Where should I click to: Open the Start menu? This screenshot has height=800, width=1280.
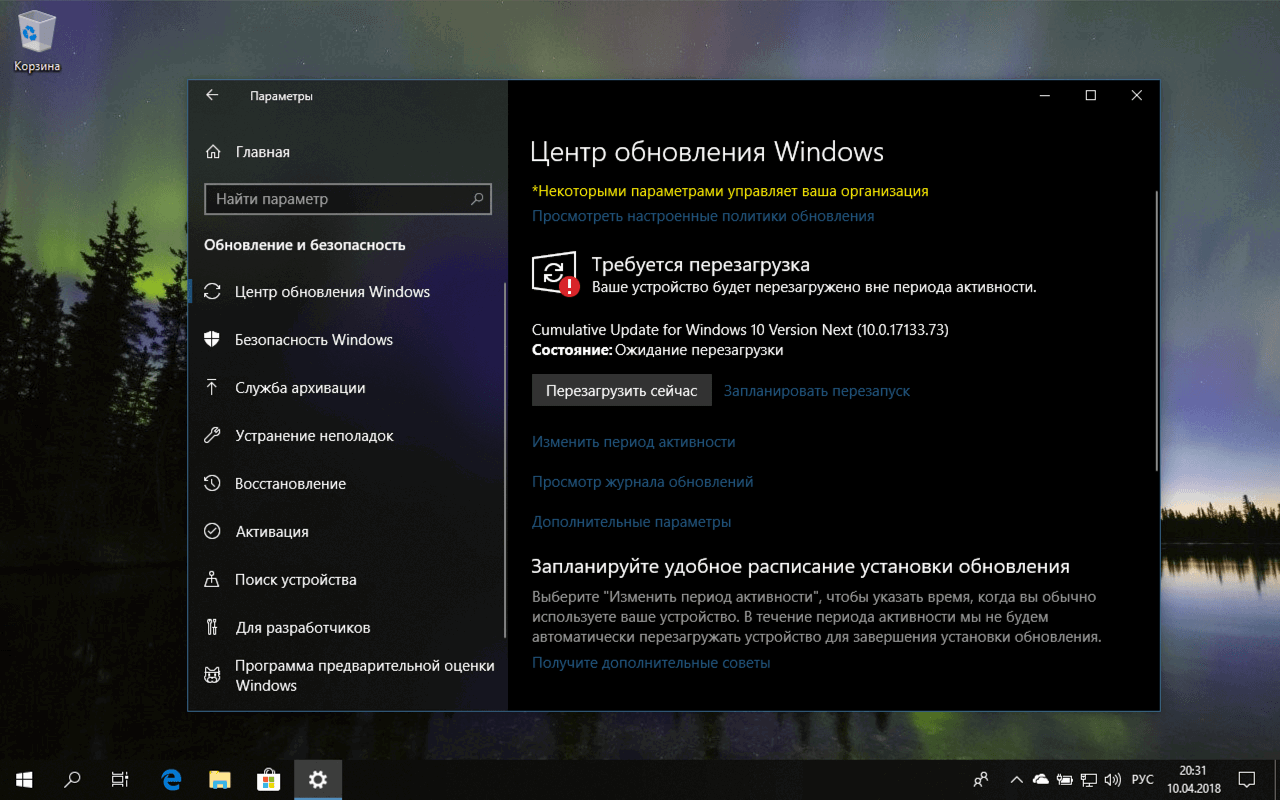click(22, 779)
